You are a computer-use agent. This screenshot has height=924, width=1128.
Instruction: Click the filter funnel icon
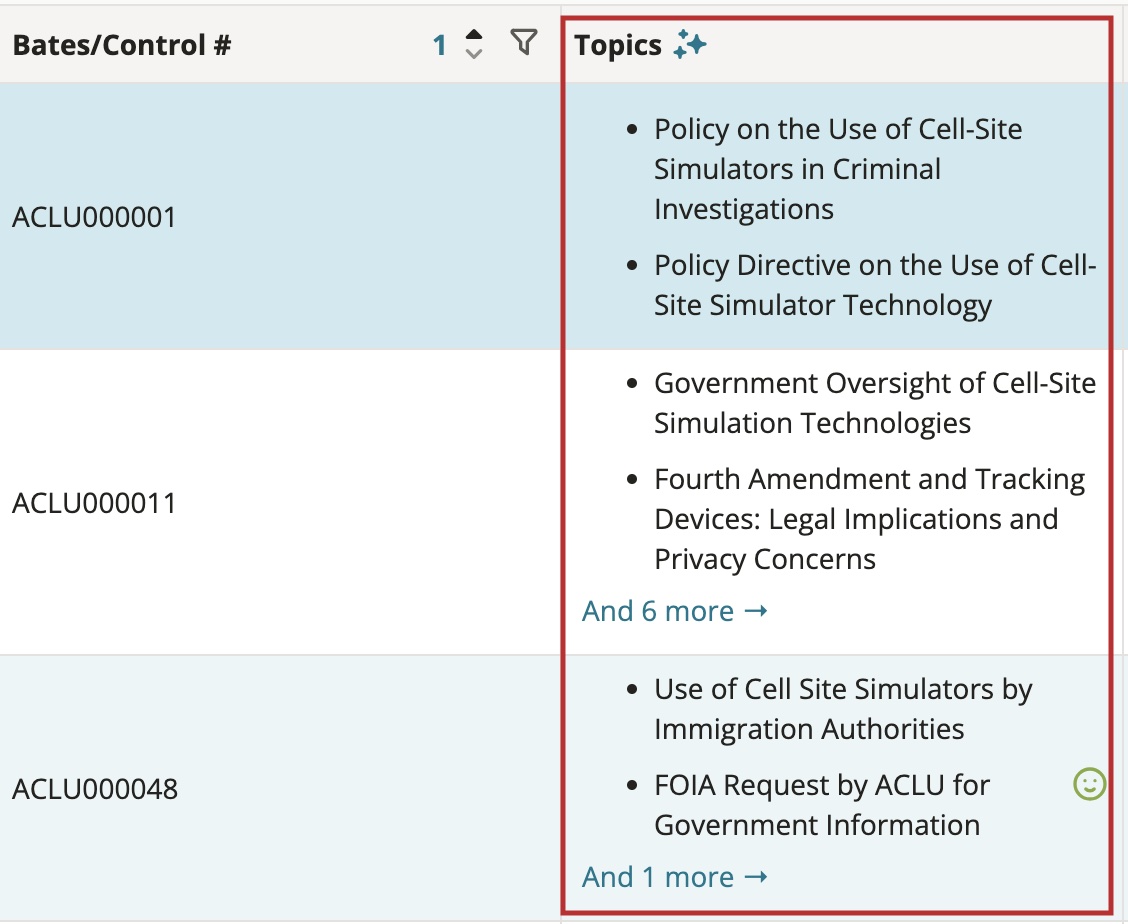[524, 42]
